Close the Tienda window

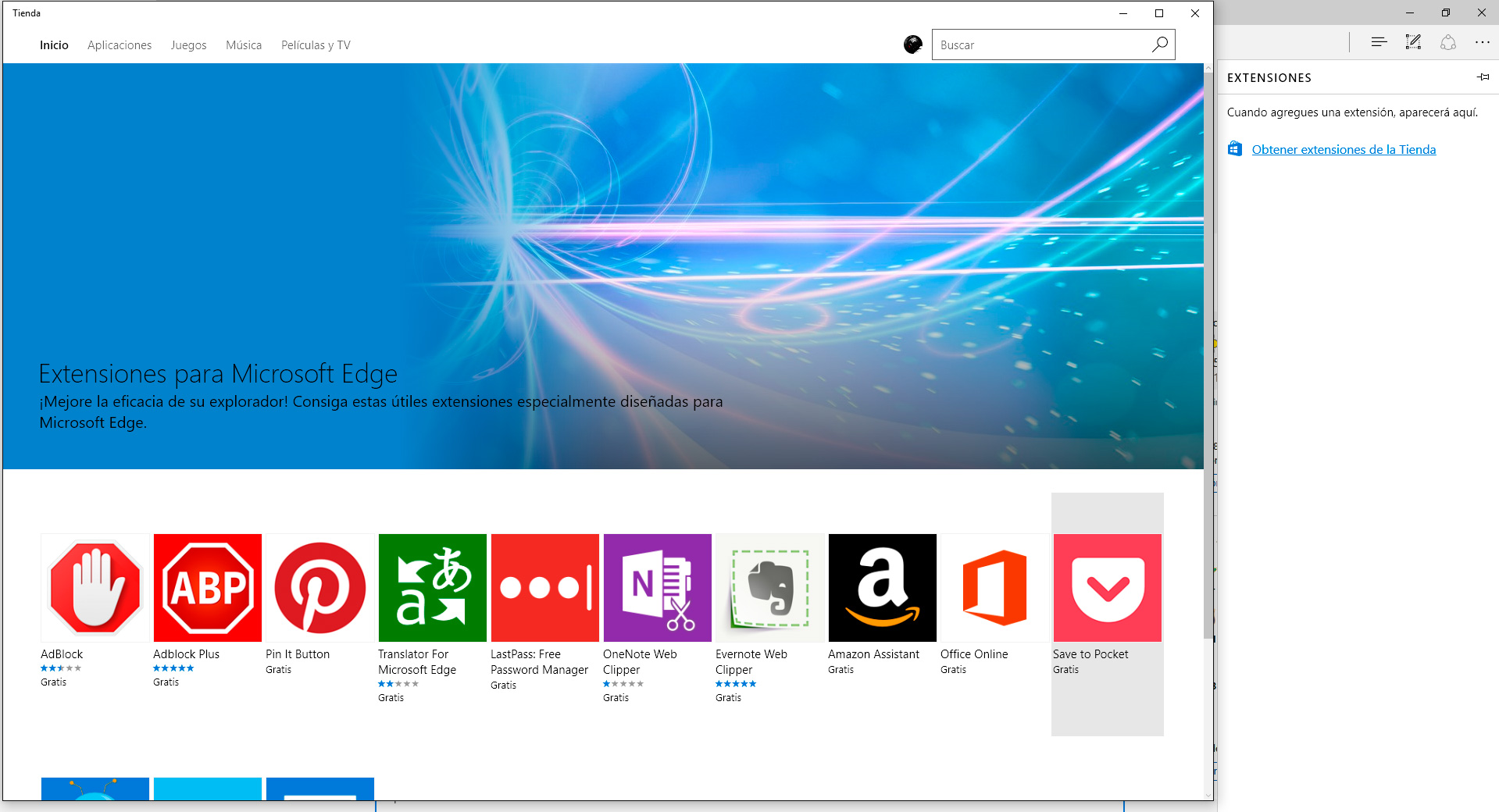[1195, 13]
